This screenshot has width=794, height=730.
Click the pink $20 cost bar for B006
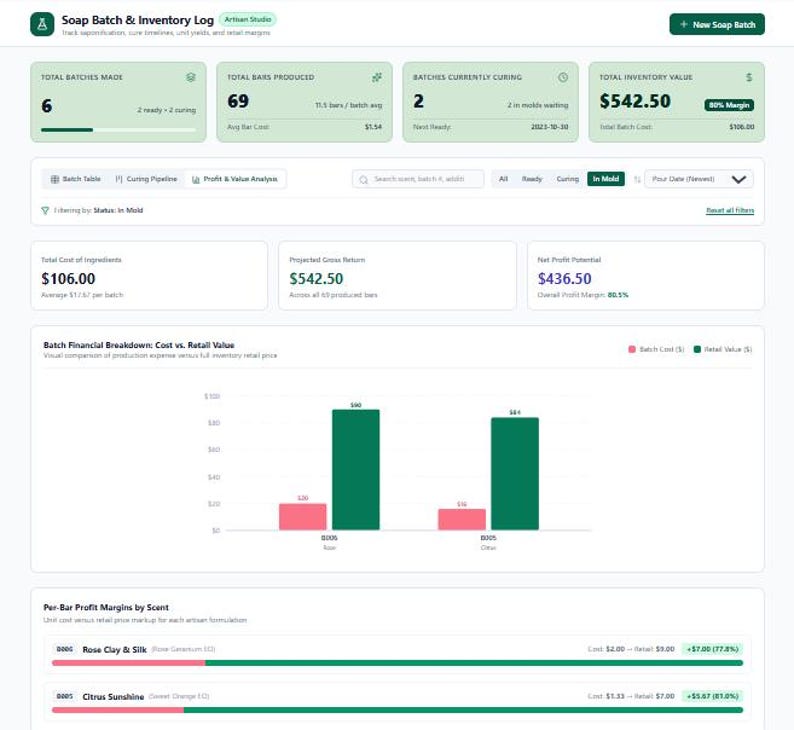point(303,517)
